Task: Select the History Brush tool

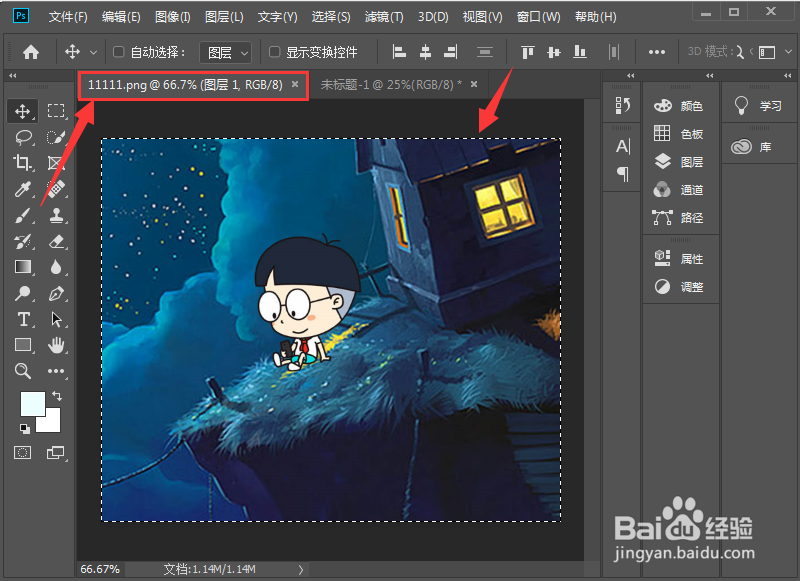Action: pyautogui.click(x=23, y=241)
